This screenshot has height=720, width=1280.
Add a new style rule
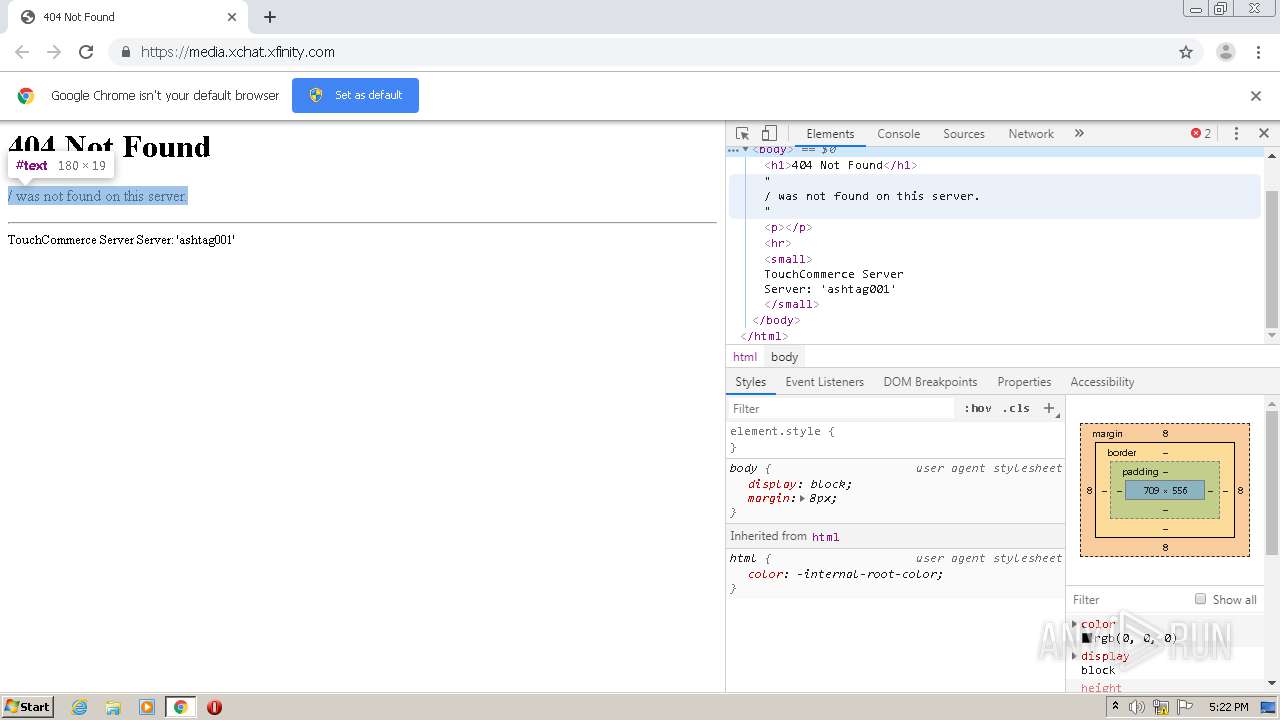1049,408
